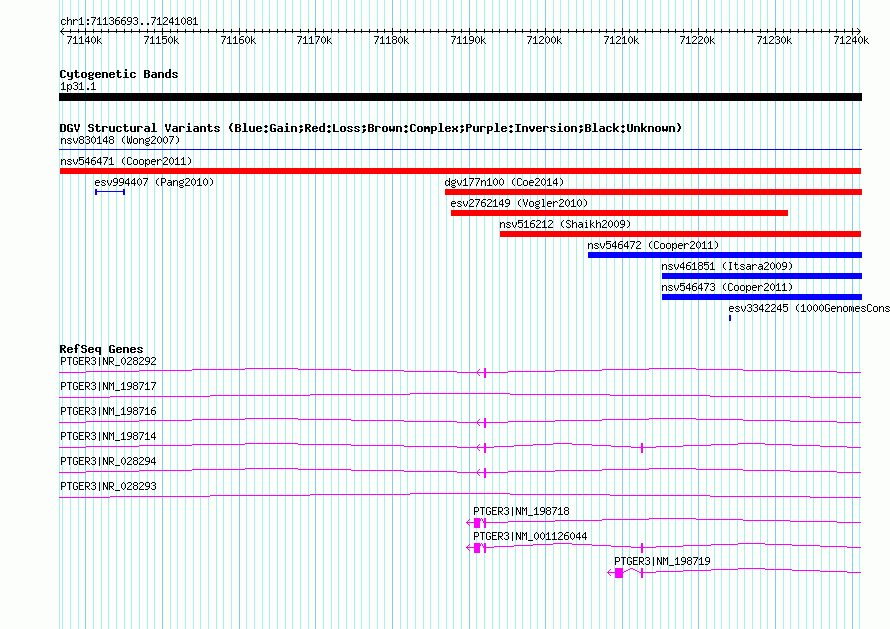Select the PTGER3|NR_028292 transcript label

click(x=108, y=362)
